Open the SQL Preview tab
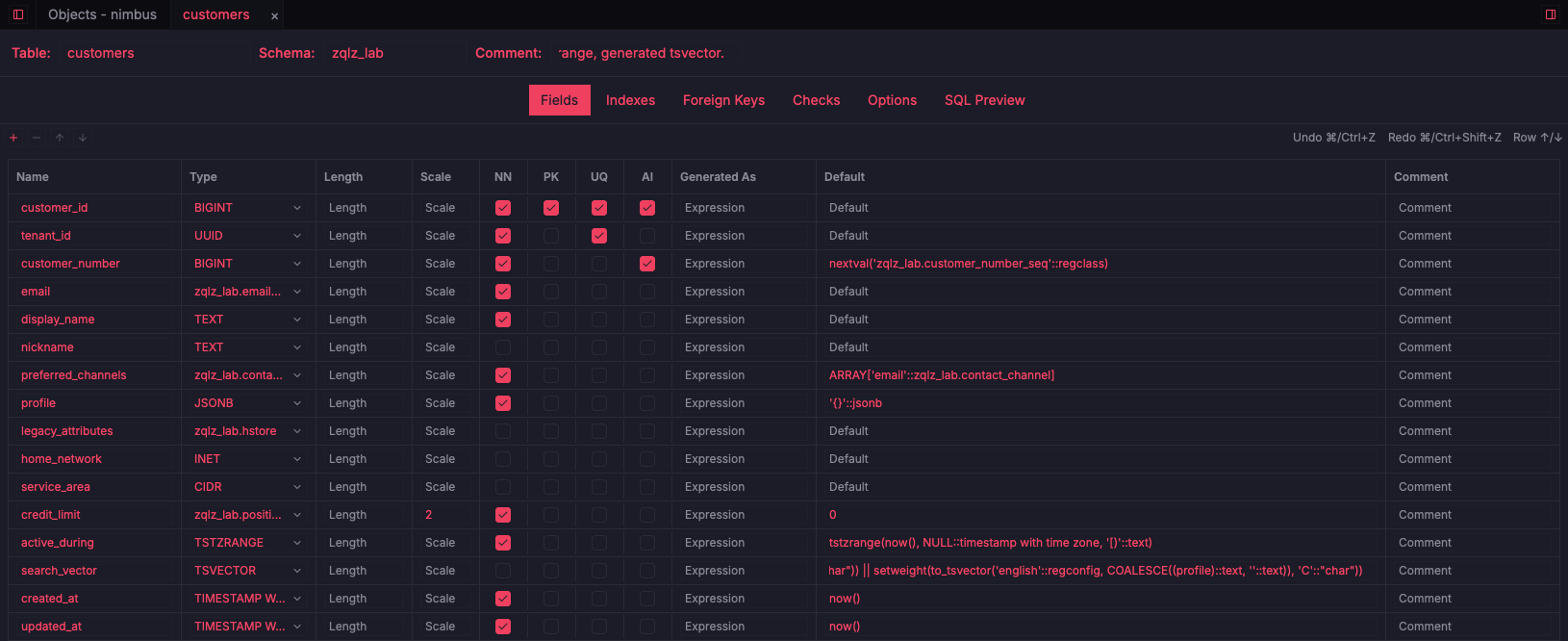The height and width of the screenshot is (641, 1568). pos(985,100)
